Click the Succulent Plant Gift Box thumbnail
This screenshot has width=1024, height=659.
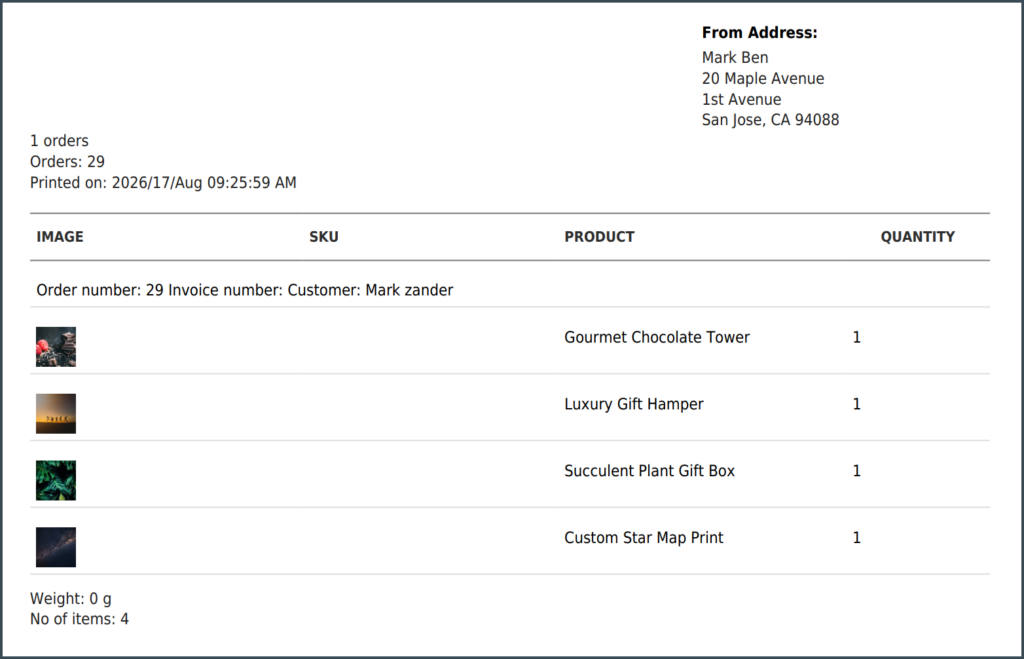click(x=56, y=480)
